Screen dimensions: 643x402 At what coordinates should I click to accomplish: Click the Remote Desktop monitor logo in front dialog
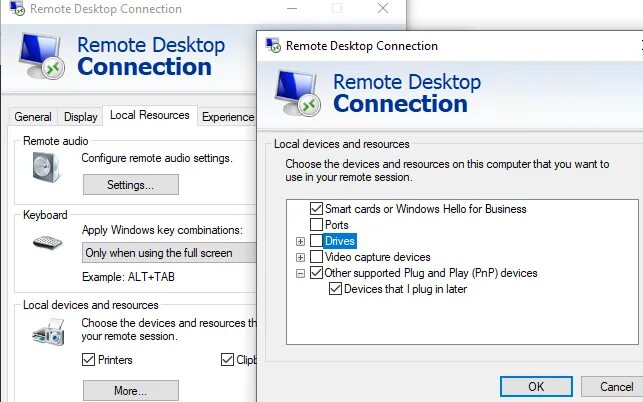coord(297,93)
